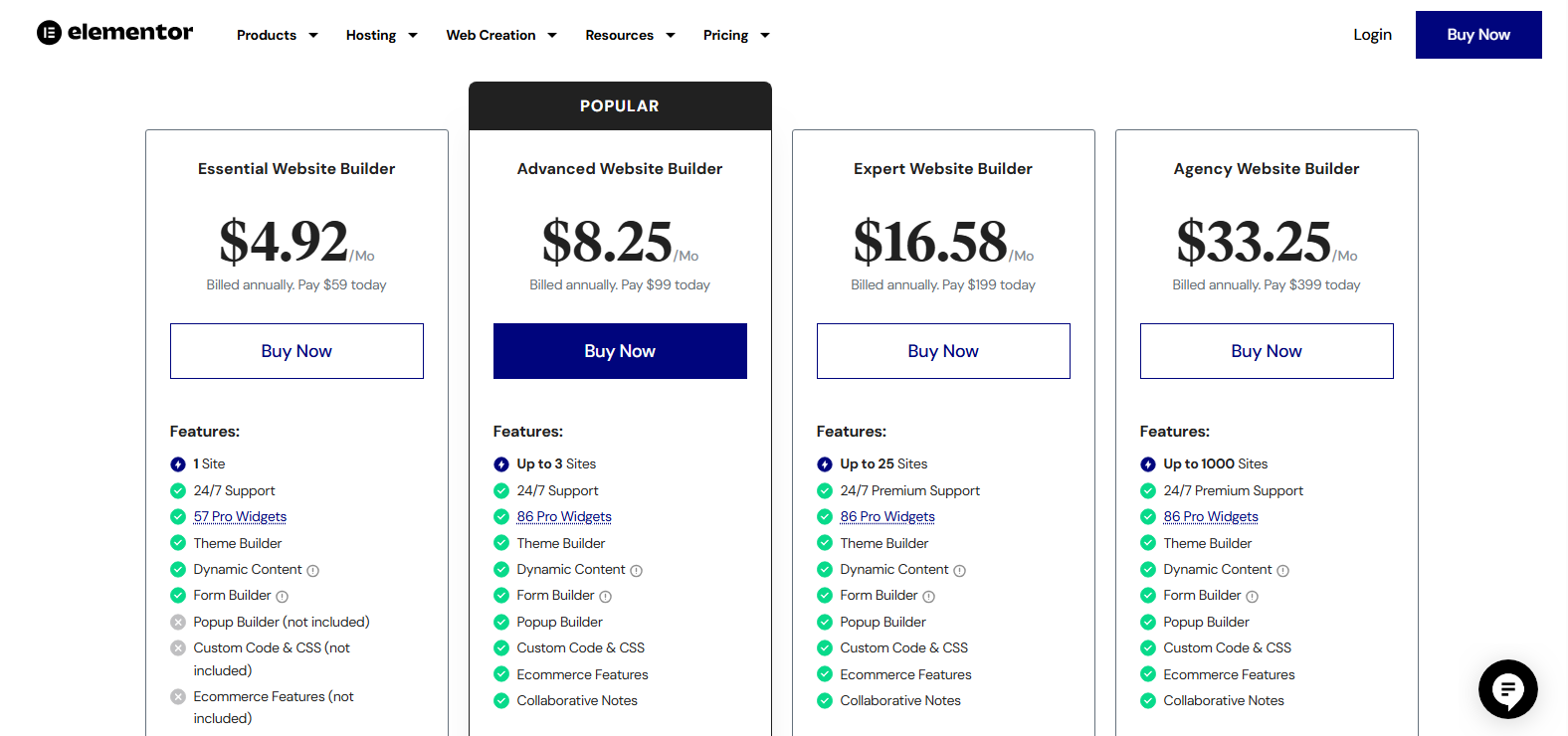Click info icon next to Agency Form Builder
The image size is (1568, 736).
[x=1252, y=597]
